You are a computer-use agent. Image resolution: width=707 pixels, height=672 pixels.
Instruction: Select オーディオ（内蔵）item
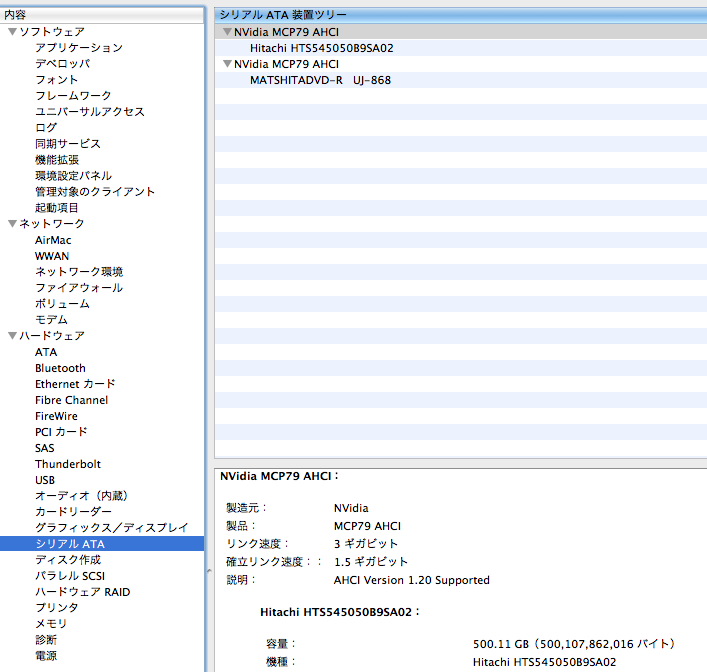pyautogui.click(x=82, y=496)
